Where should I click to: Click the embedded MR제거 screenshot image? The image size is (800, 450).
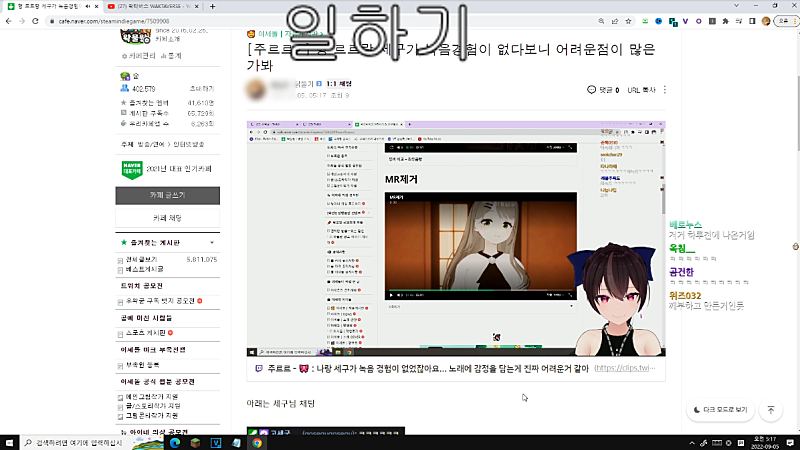(x=456, y=238)
